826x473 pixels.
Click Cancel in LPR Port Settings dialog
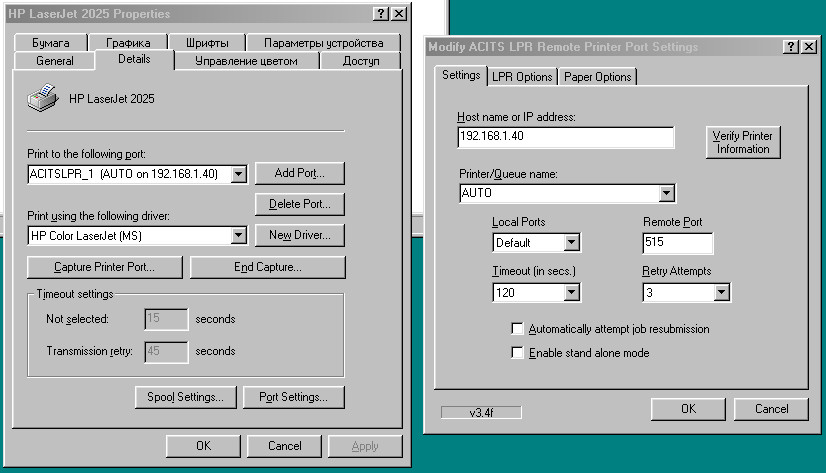771,409
